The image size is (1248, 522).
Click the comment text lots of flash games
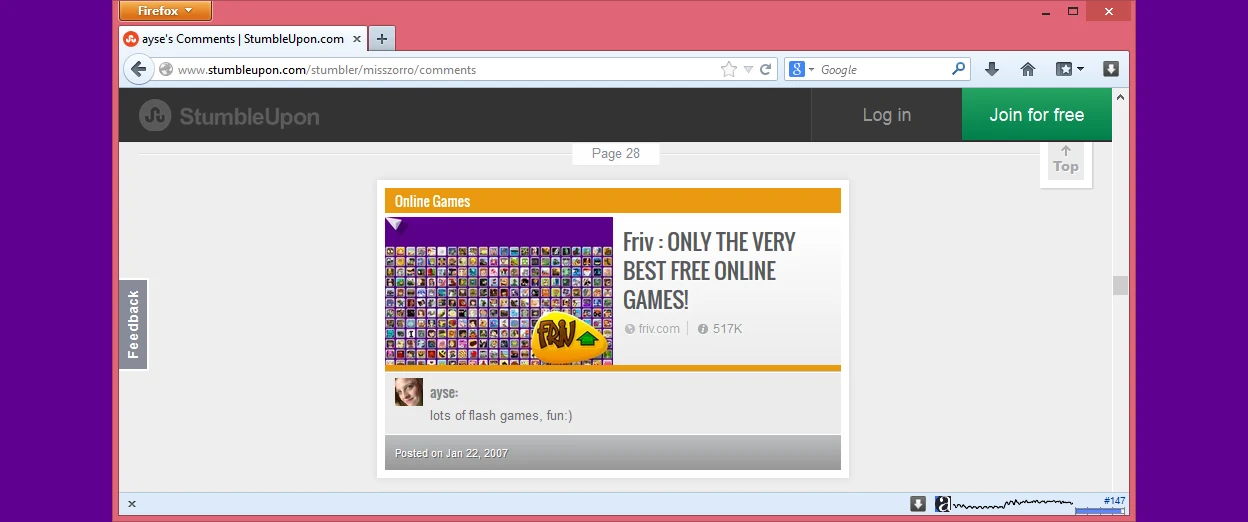501,415
